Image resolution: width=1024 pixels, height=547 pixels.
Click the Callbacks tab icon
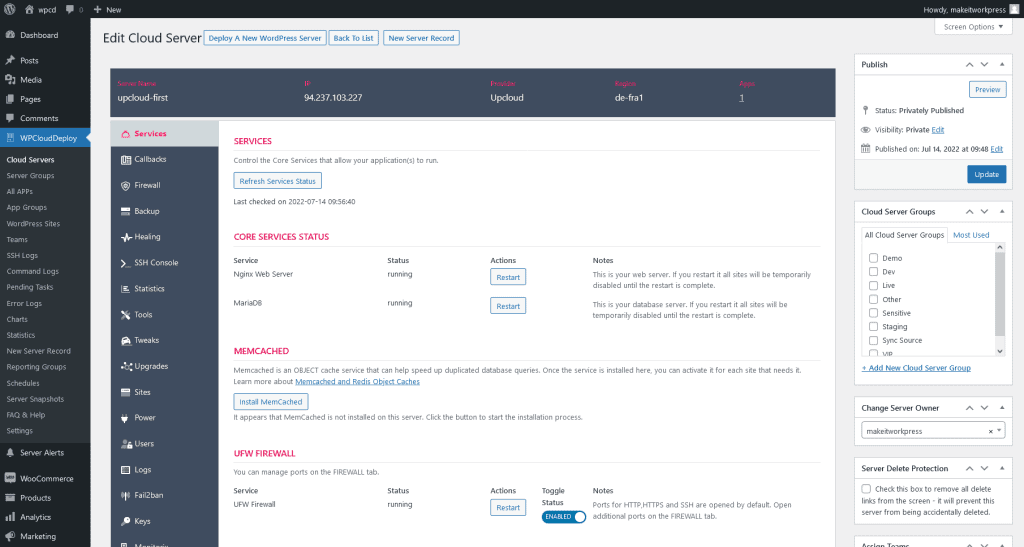[x=125, y=159]
